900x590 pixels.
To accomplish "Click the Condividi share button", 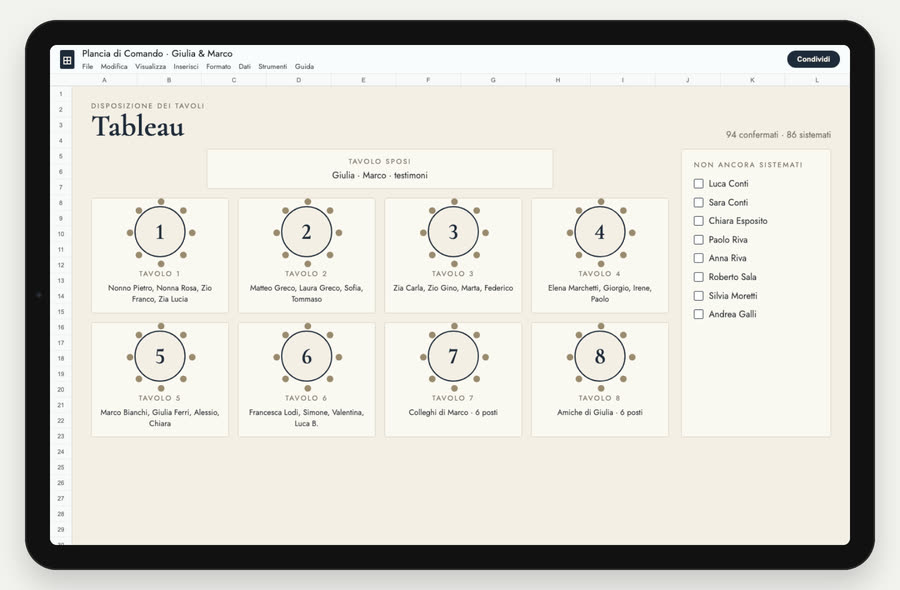I will click(813, 59).
